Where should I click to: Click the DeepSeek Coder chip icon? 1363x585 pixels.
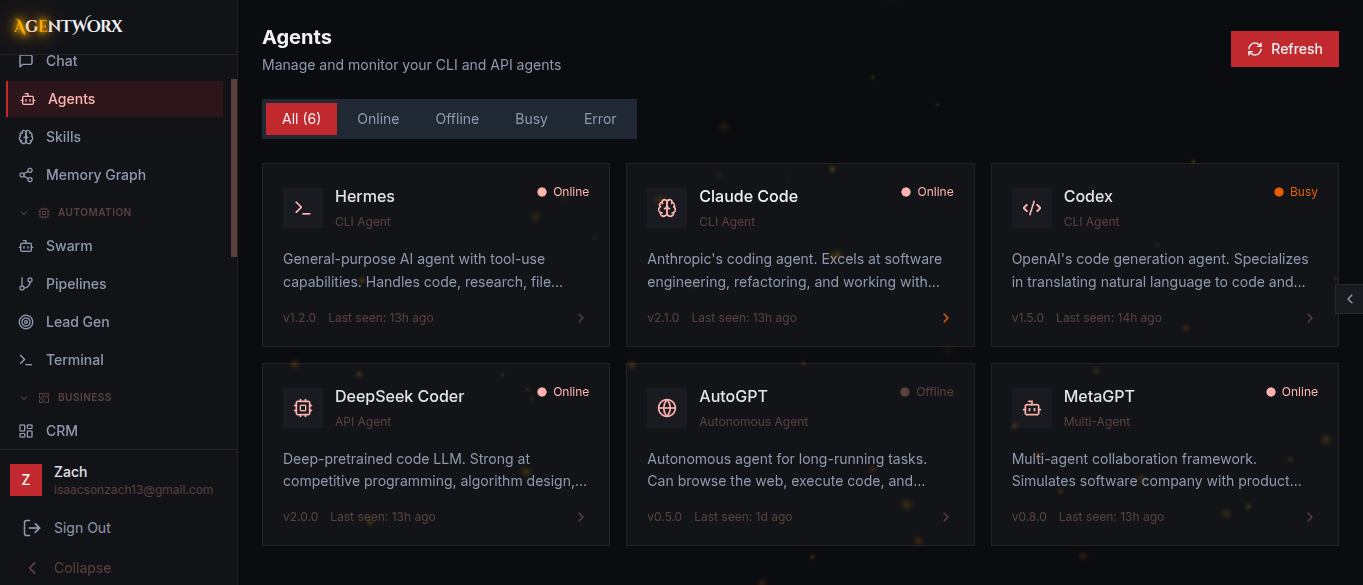(x=303, y=408)
